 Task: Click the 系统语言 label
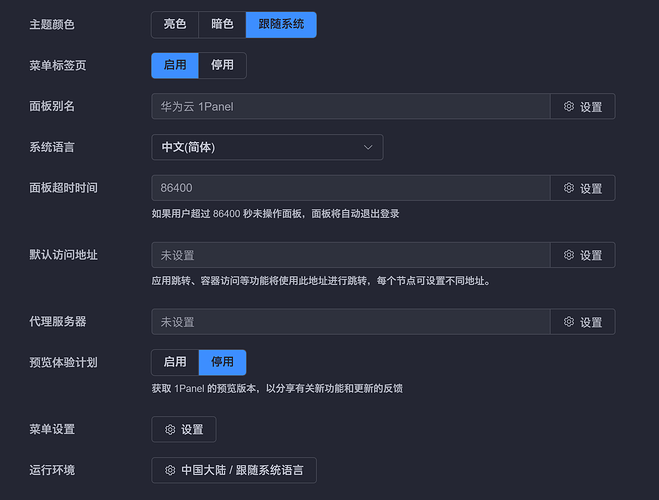(x=52, y=147)
